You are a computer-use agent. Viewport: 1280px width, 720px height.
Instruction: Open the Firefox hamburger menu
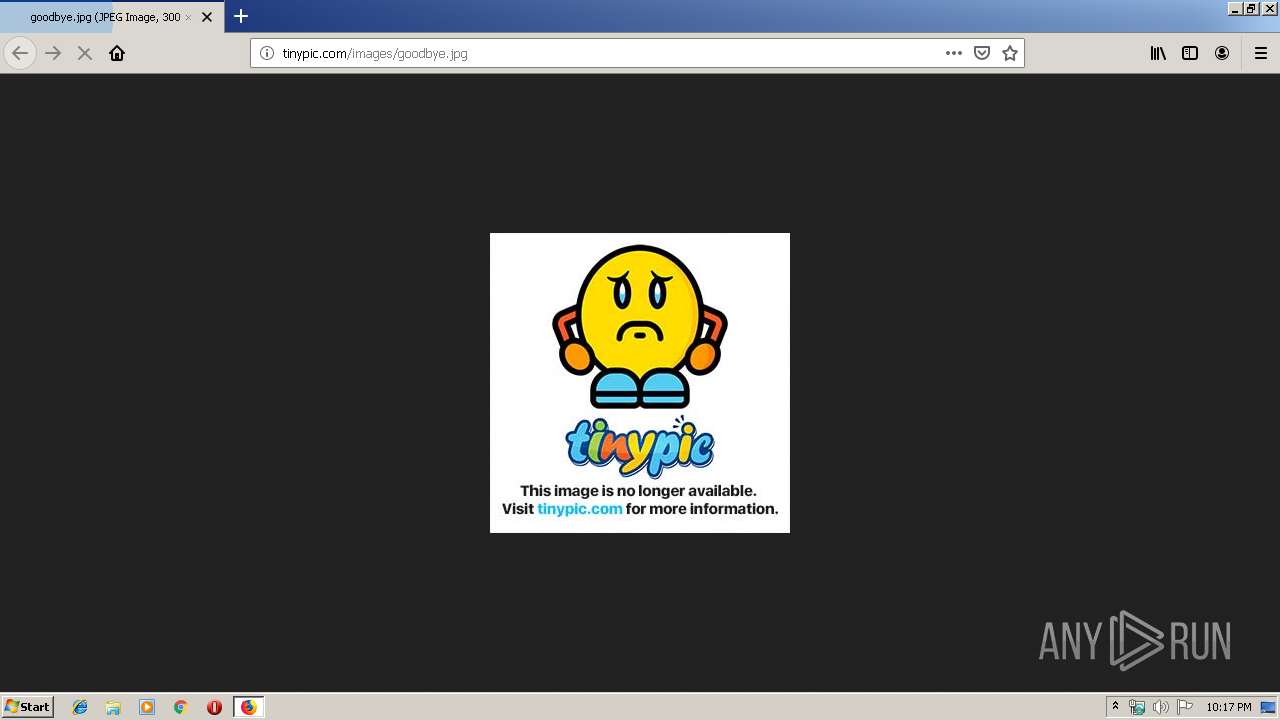point(1261,53)
